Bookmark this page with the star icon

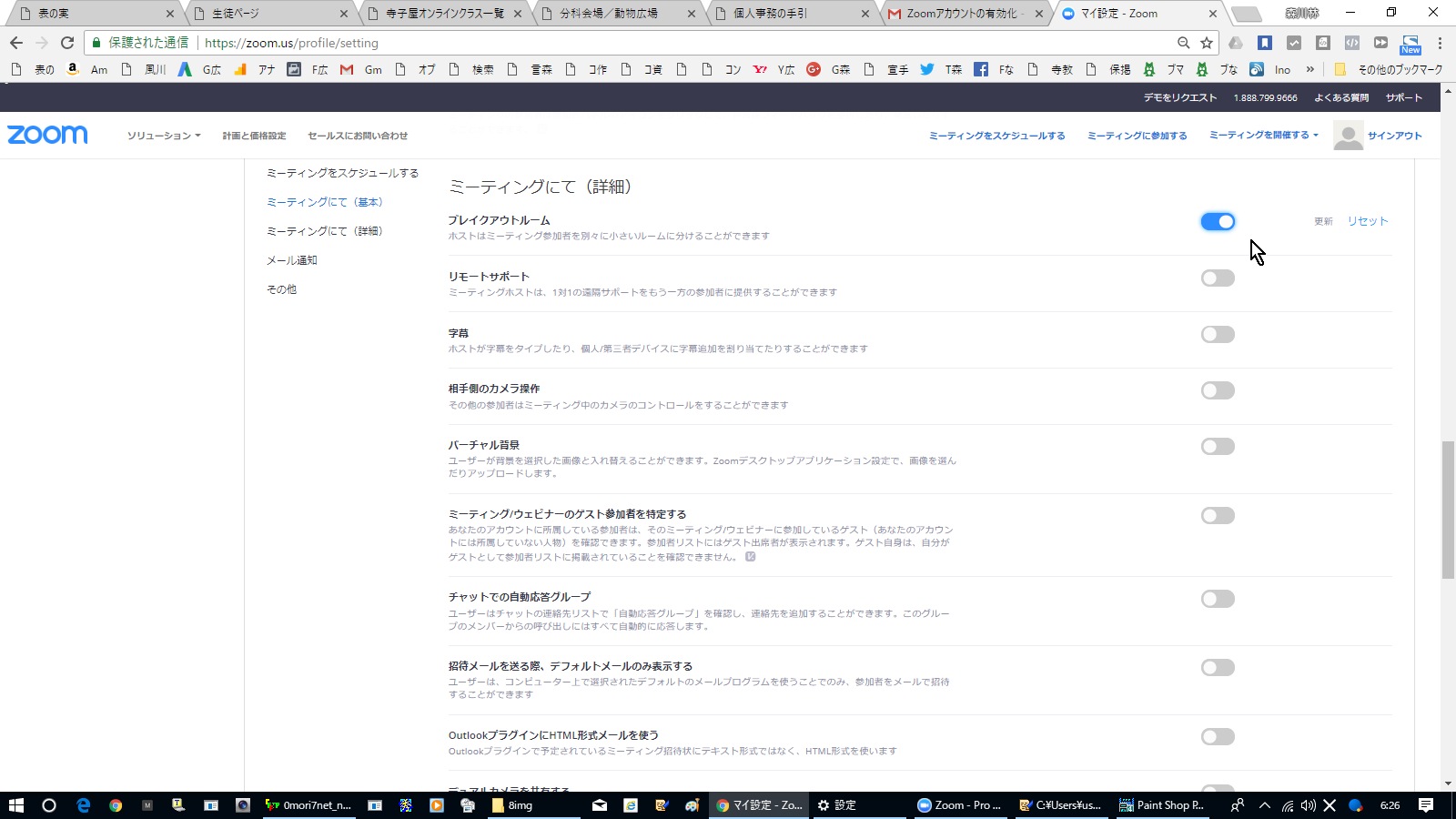point(1207,43)
